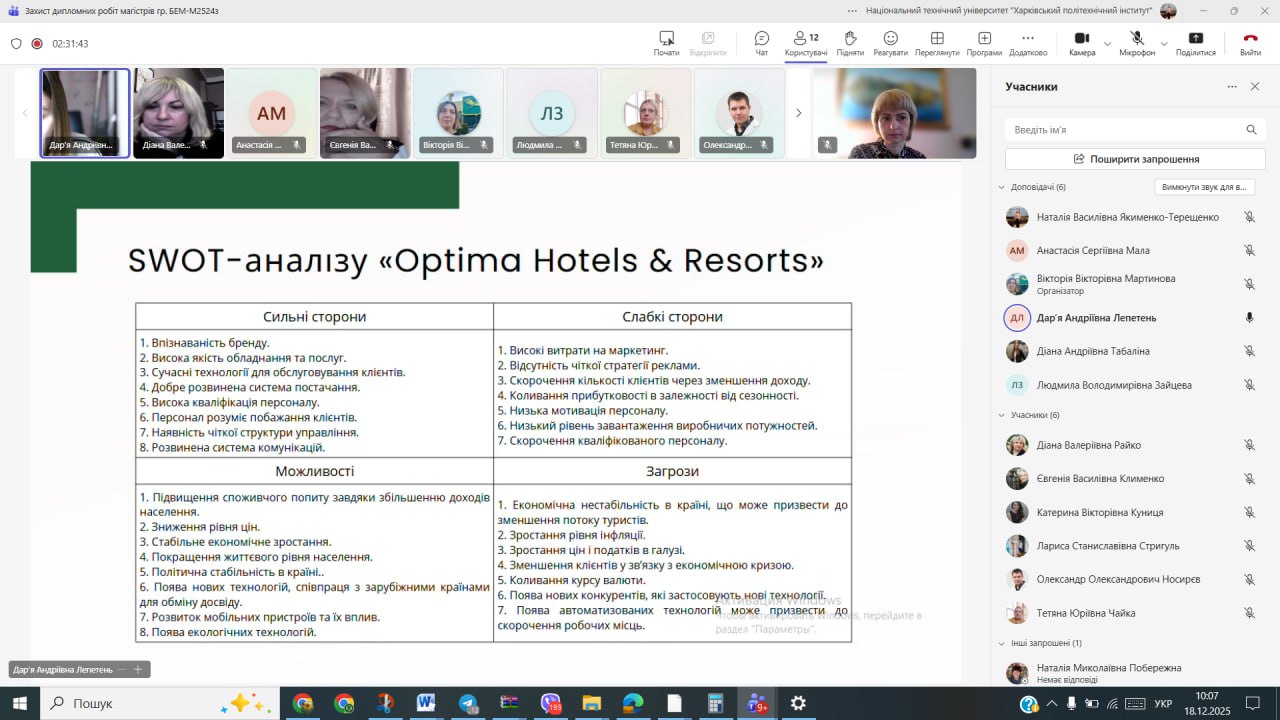The image size is (1280, 720).
Task: Open Telegram from the Windows taskbar
Action: [468, 703]
